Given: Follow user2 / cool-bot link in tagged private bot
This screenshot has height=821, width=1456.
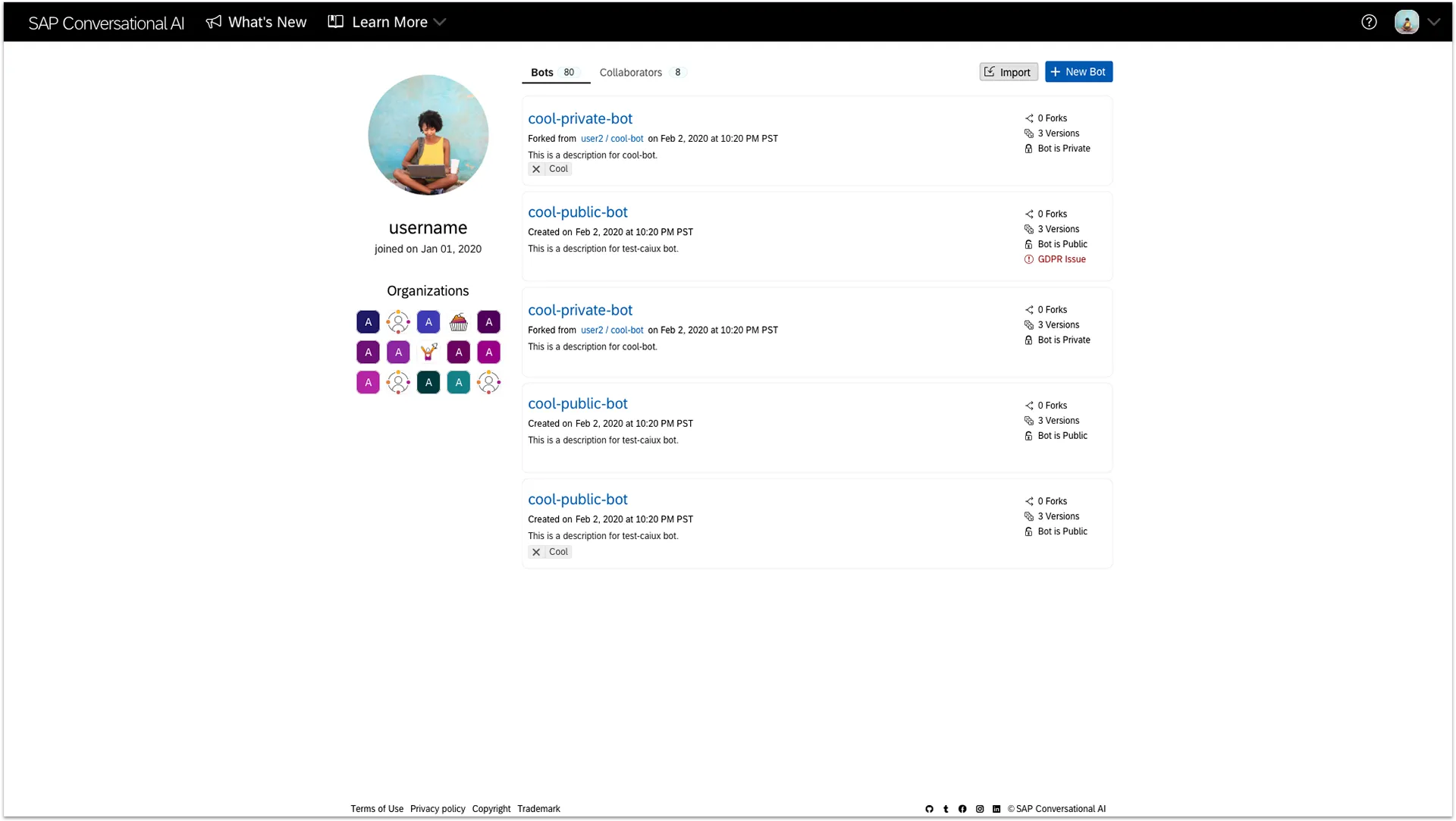Looking at the screenshot, I should tap(611, 139).
